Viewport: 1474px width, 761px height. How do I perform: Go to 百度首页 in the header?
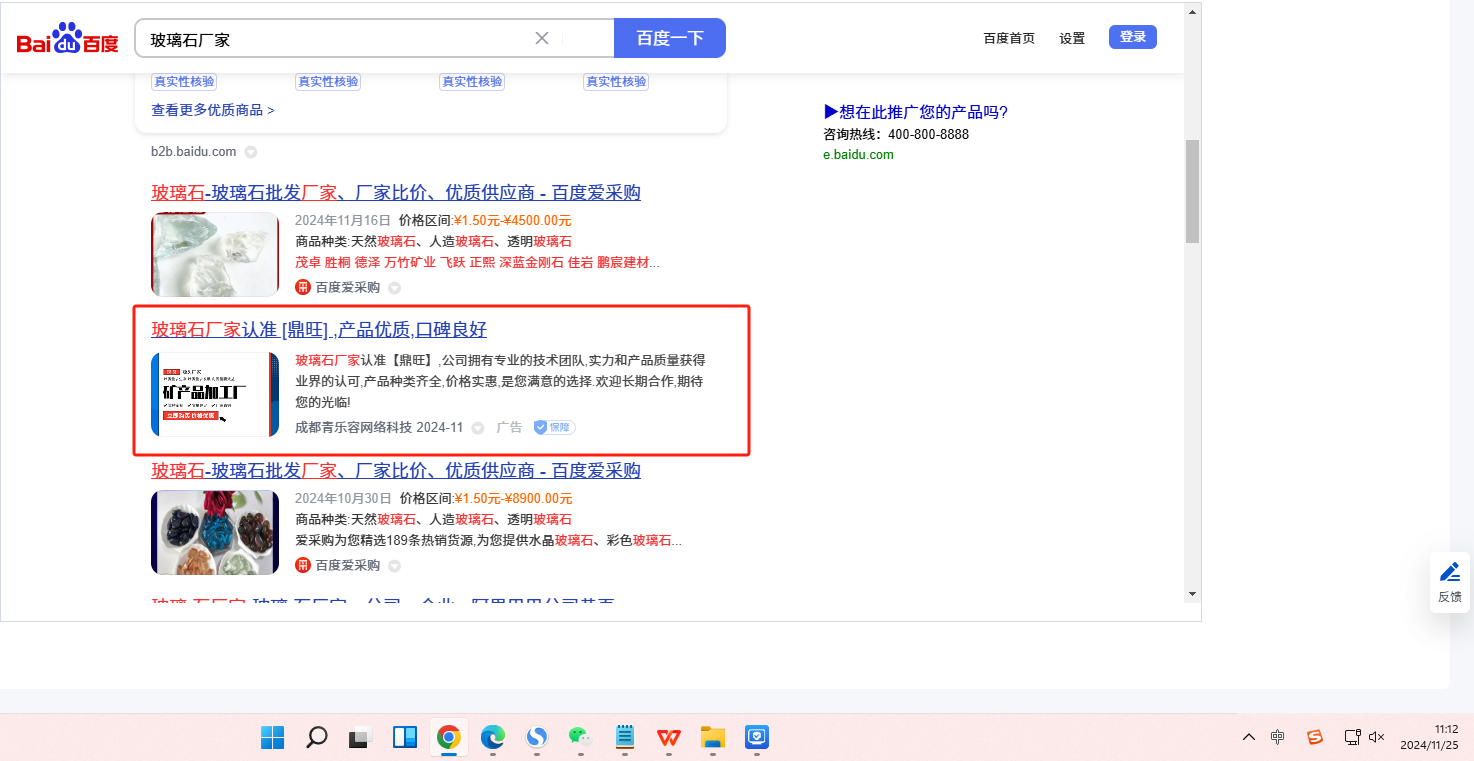coord(1009,38)
